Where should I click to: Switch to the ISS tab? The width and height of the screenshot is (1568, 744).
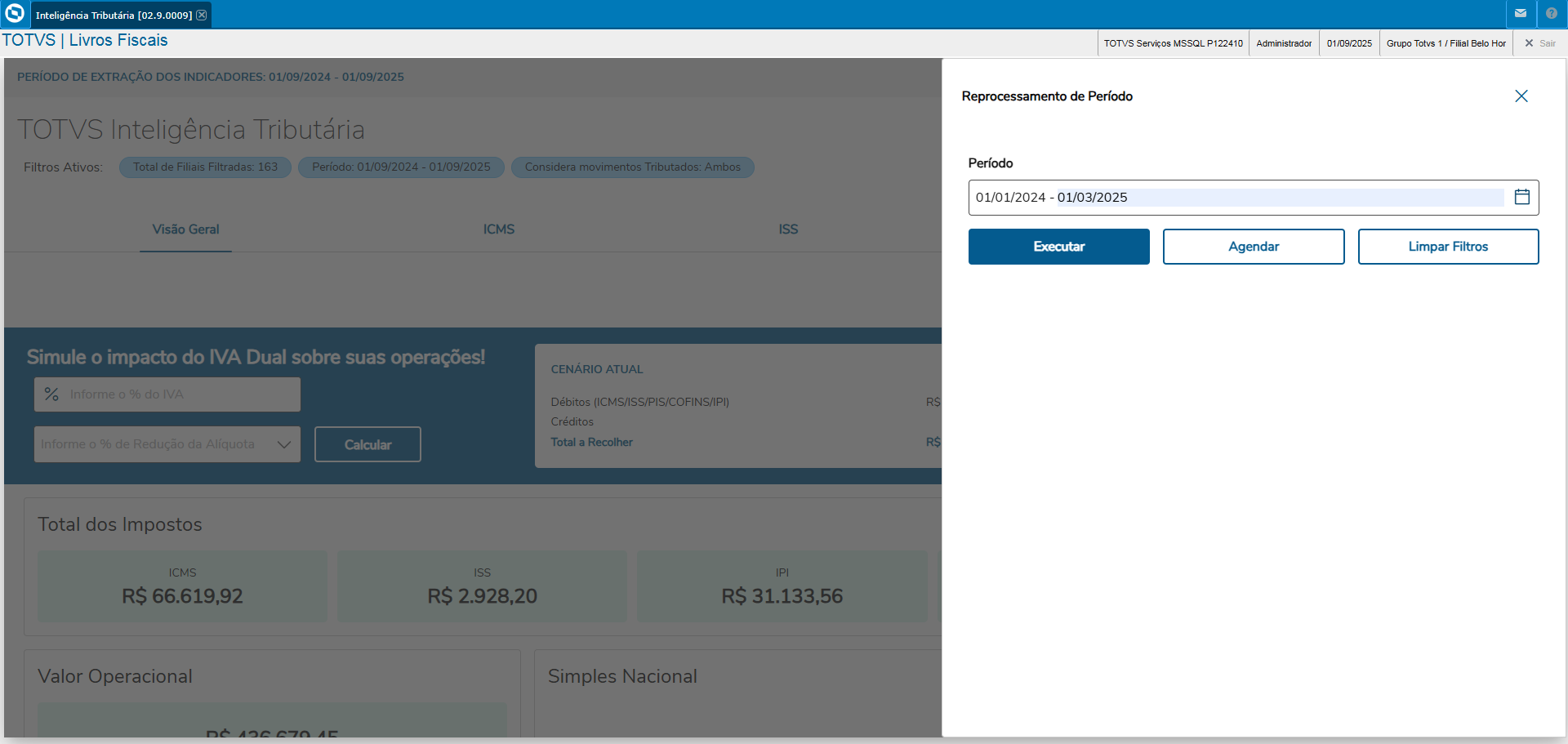[x=788, y=229]
